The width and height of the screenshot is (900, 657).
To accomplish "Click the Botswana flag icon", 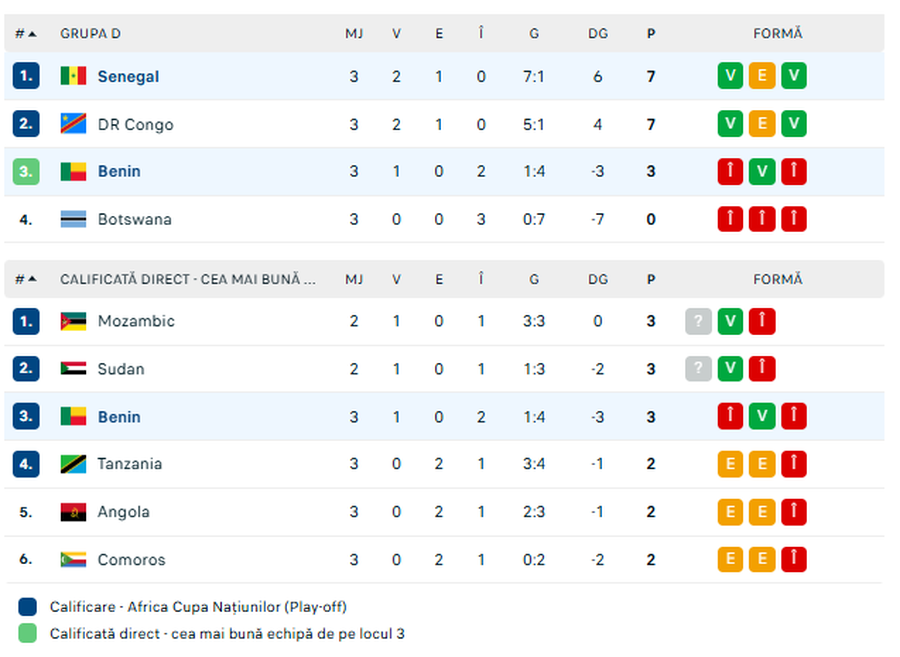I will (x=73, y=219).
